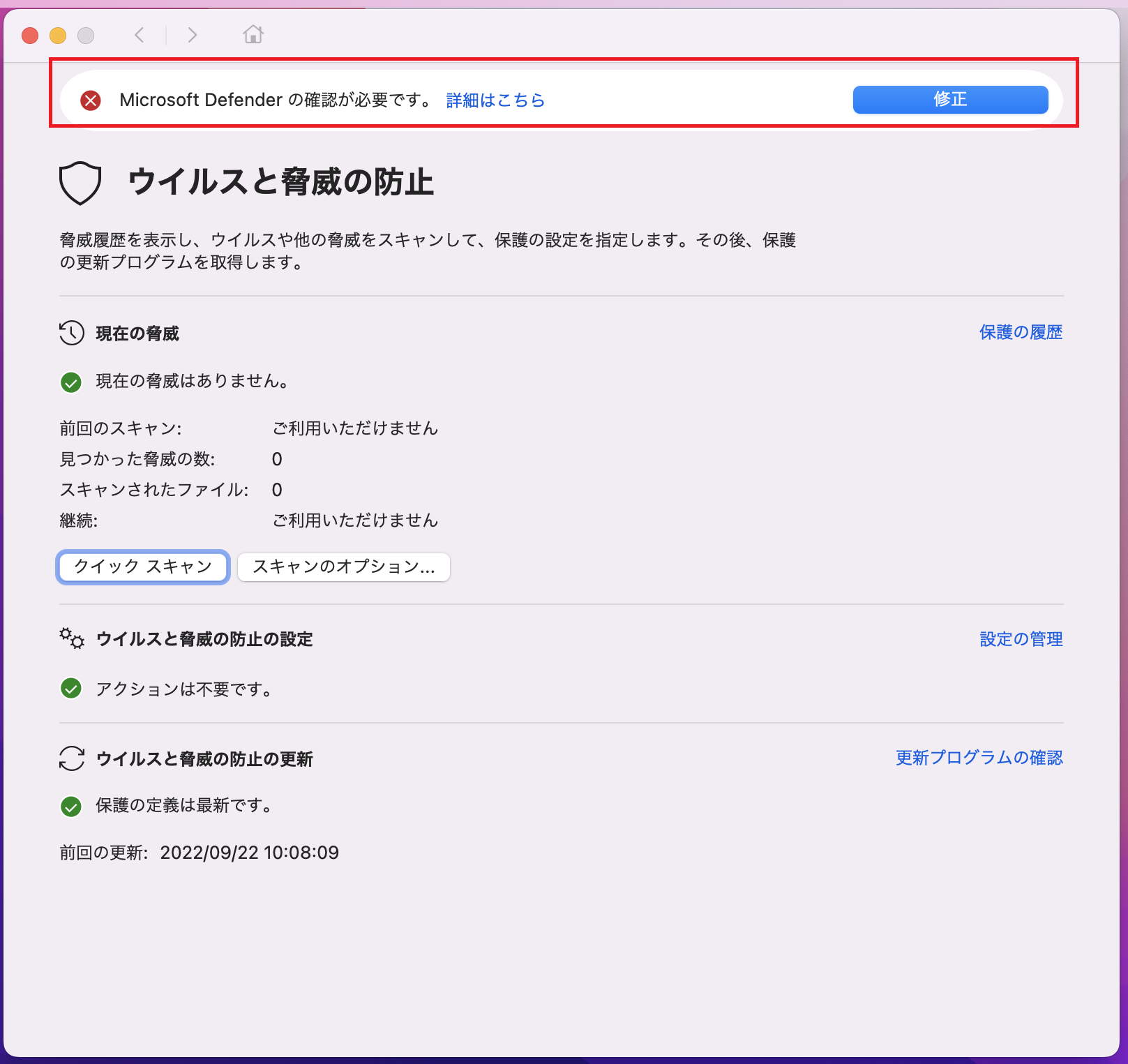Click the スキャンされたファイル: label

click(154, 490)
